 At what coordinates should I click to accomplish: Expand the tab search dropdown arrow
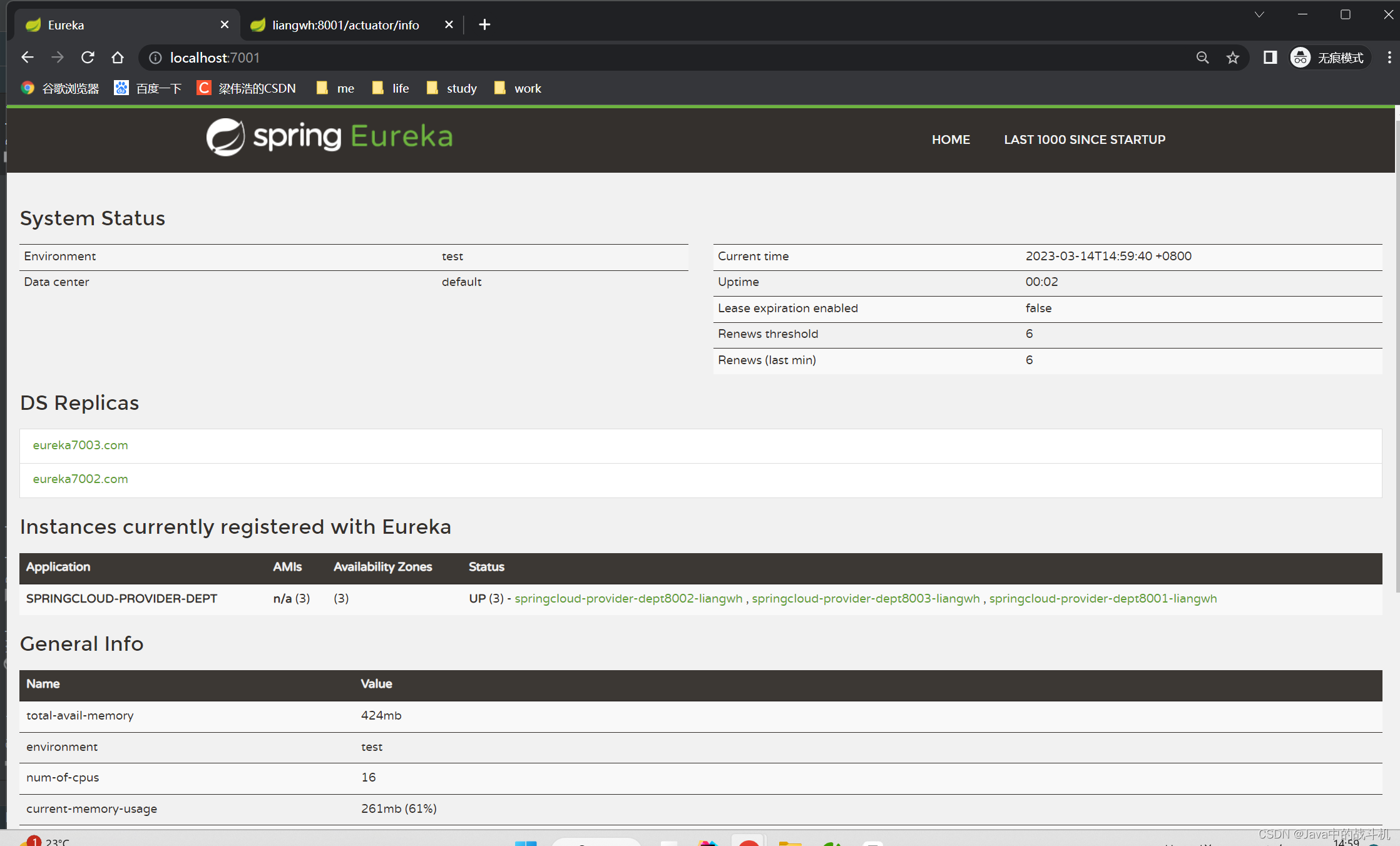[1259, 14]
